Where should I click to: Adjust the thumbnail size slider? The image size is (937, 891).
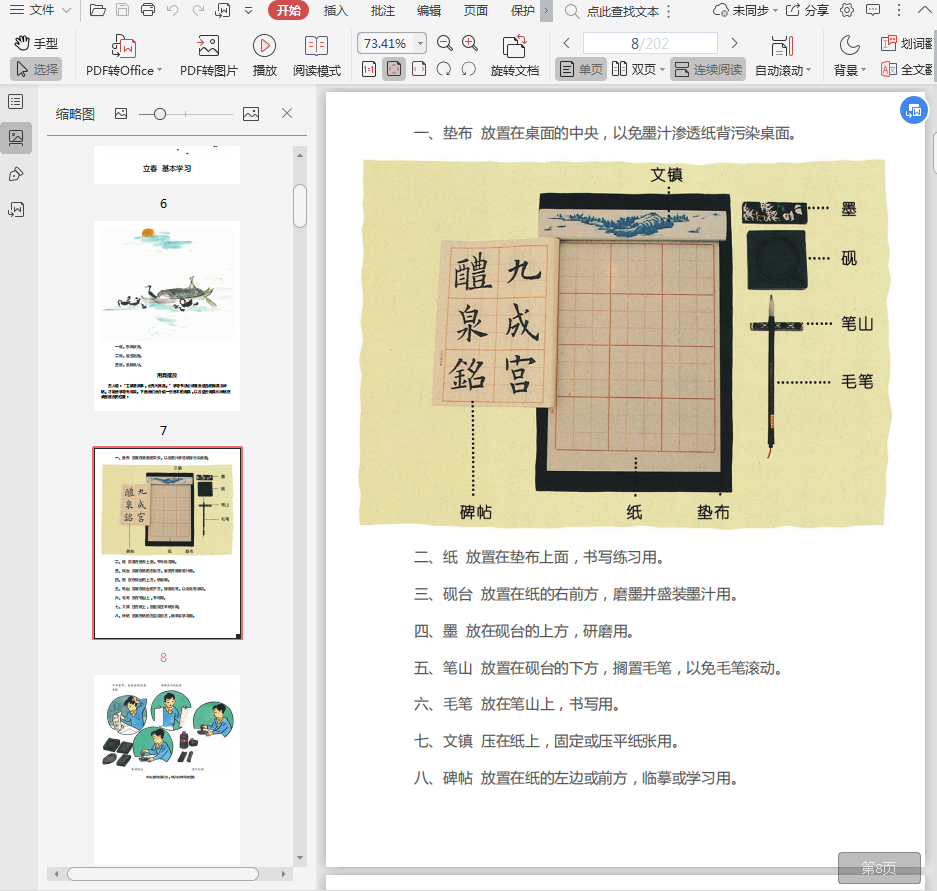point(158,114)
